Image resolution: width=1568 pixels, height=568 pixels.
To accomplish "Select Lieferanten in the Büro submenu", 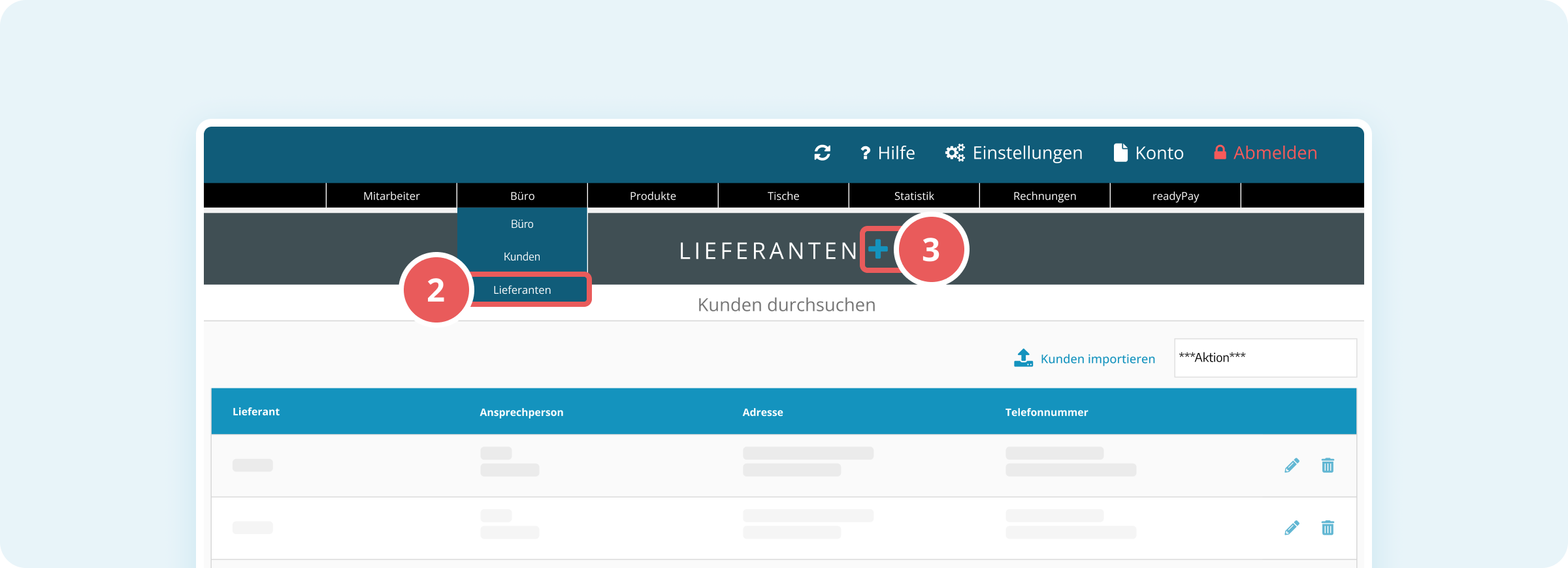I will 522,290.
